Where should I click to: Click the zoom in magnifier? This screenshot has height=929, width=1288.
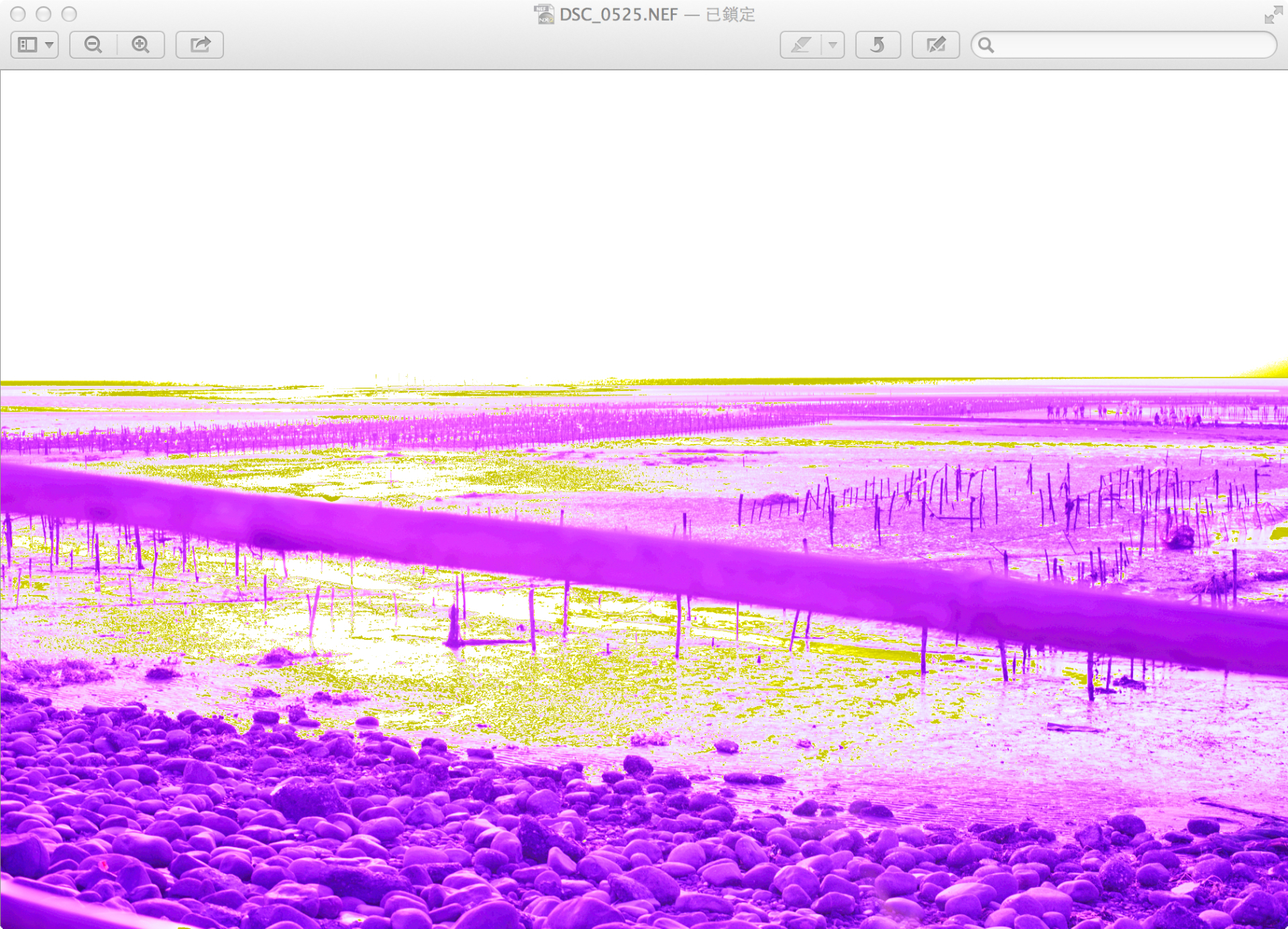pyautogui.click(x=141, y=45)
